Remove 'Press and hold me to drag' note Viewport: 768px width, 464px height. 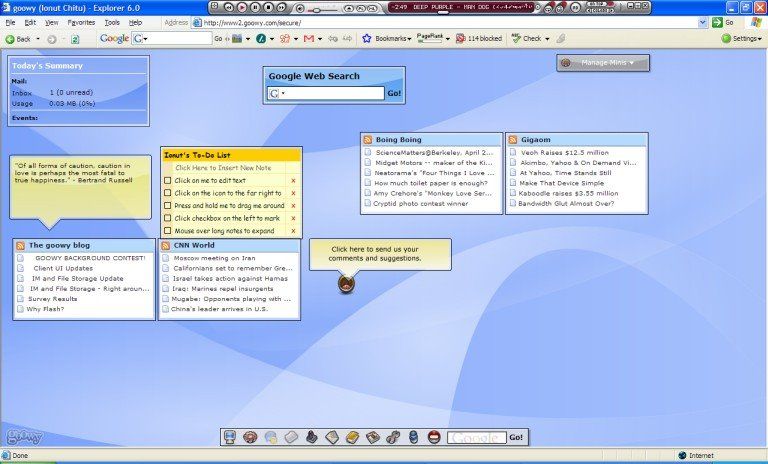pos(293,206)
